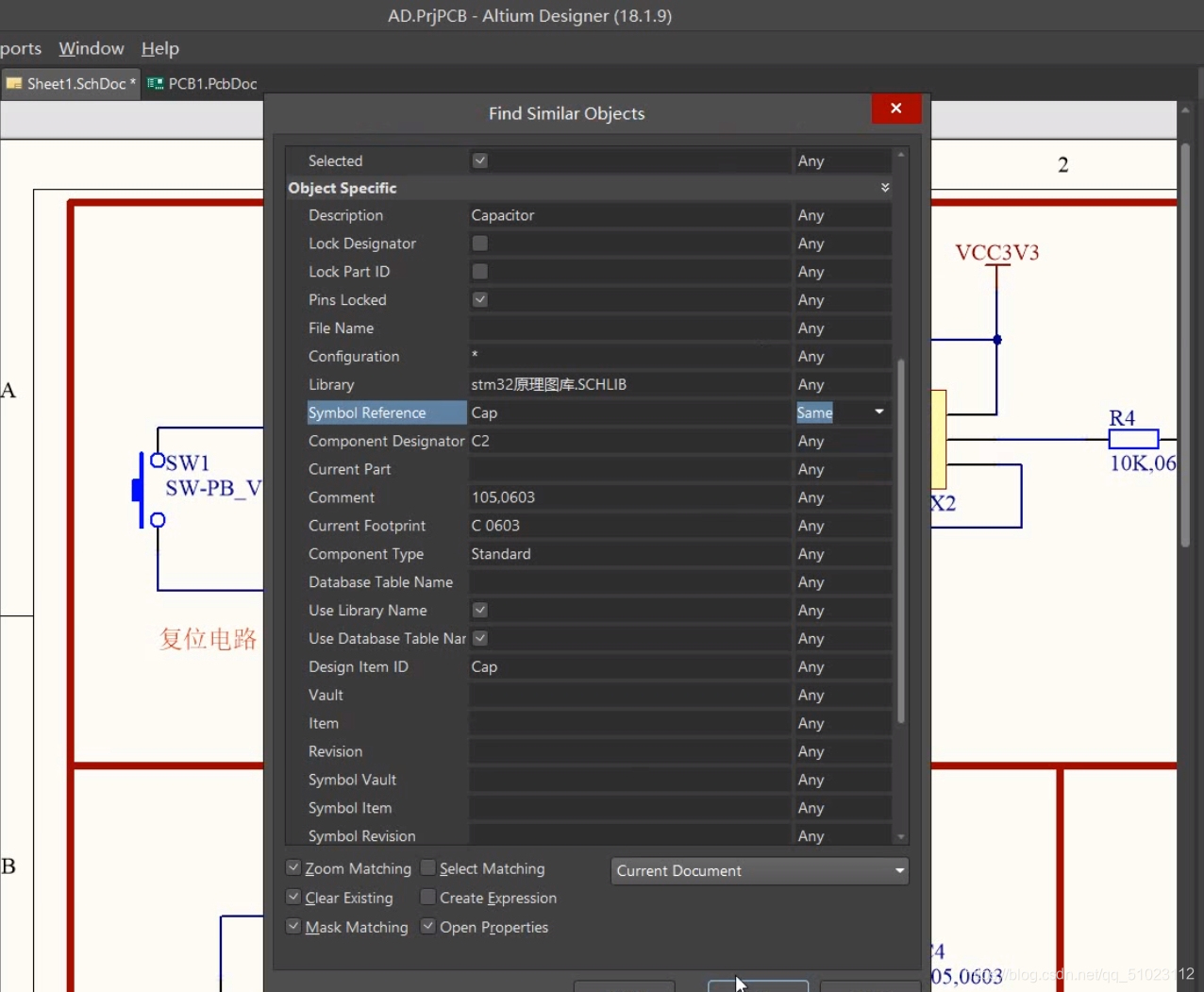Enable Select Matching option
This screenshot has height=992, width=1204.
click(428, 867)
